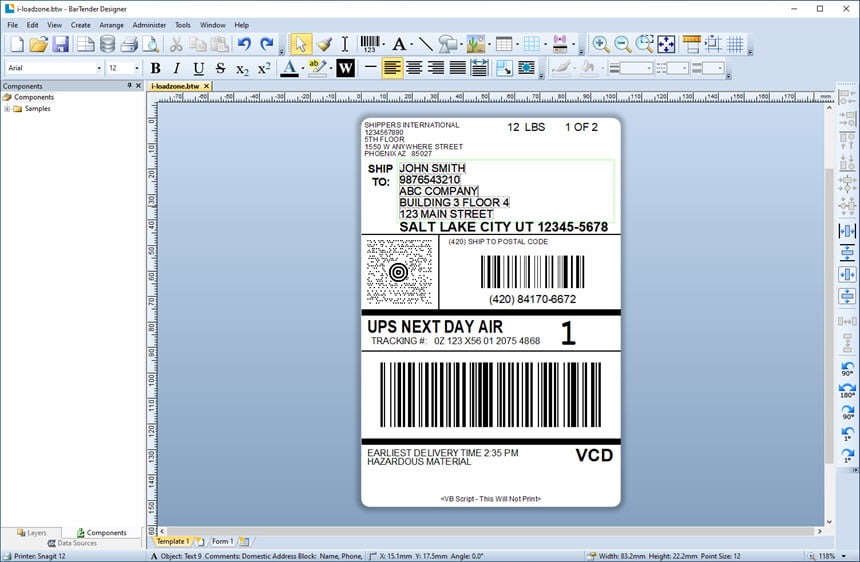Select the barcode tool

click(x=370, y=44)
